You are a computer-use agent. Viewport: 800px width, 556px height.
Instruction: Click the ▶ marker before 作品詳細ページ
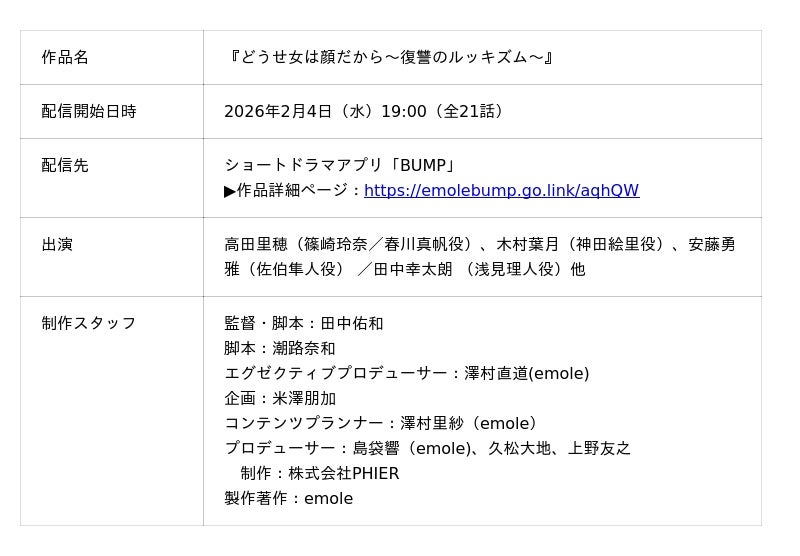(230, 191)
